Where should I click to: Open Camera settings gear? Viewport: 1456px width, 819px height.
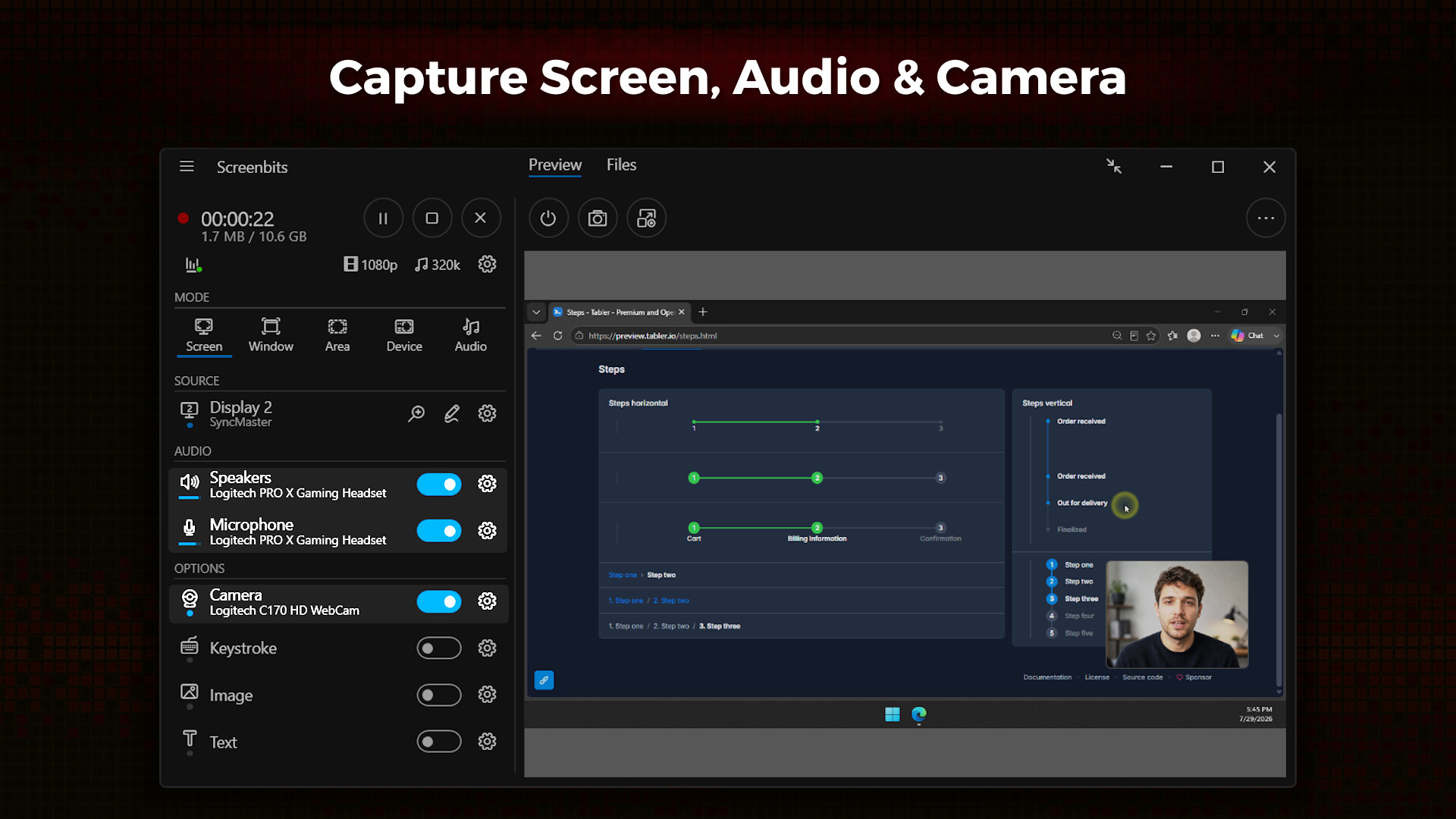click(x=487, y=601)
